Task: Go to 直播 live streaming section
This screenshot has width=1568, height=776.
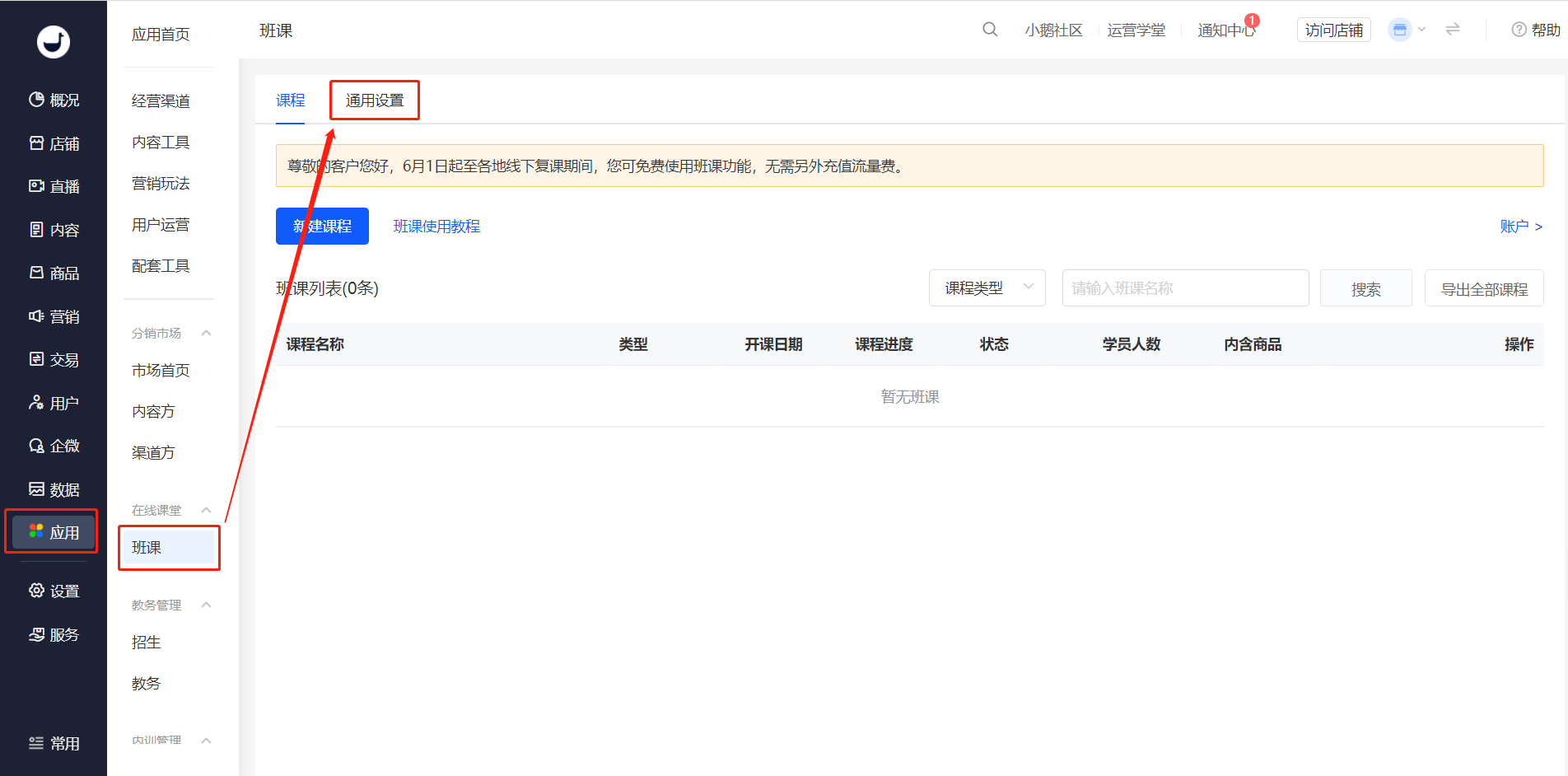Action: pyautogui.click(x=54, y=186)
